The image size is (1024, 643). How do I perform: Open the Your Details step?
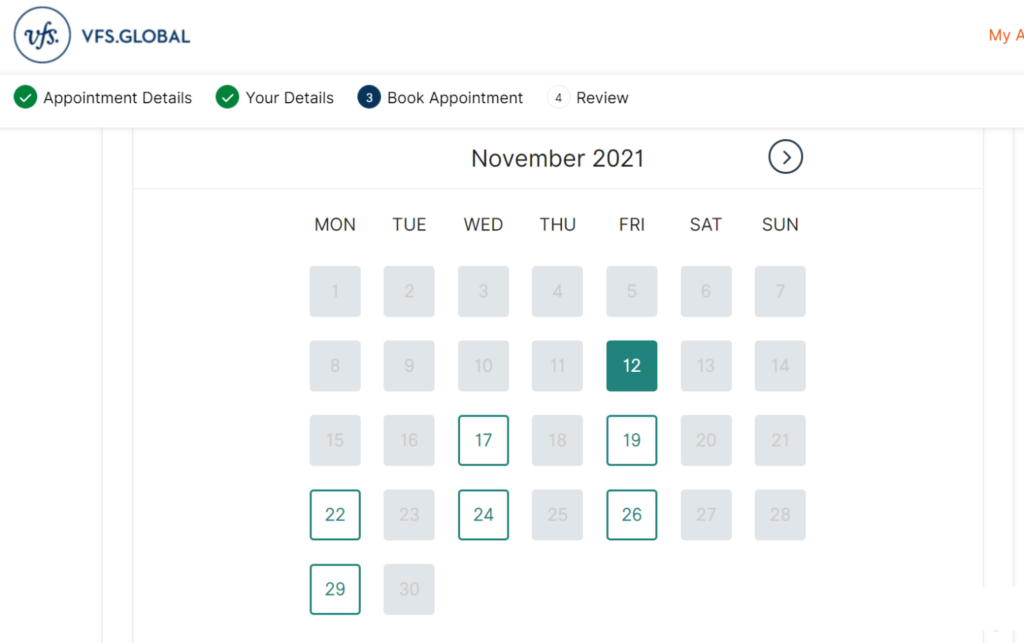289,98
